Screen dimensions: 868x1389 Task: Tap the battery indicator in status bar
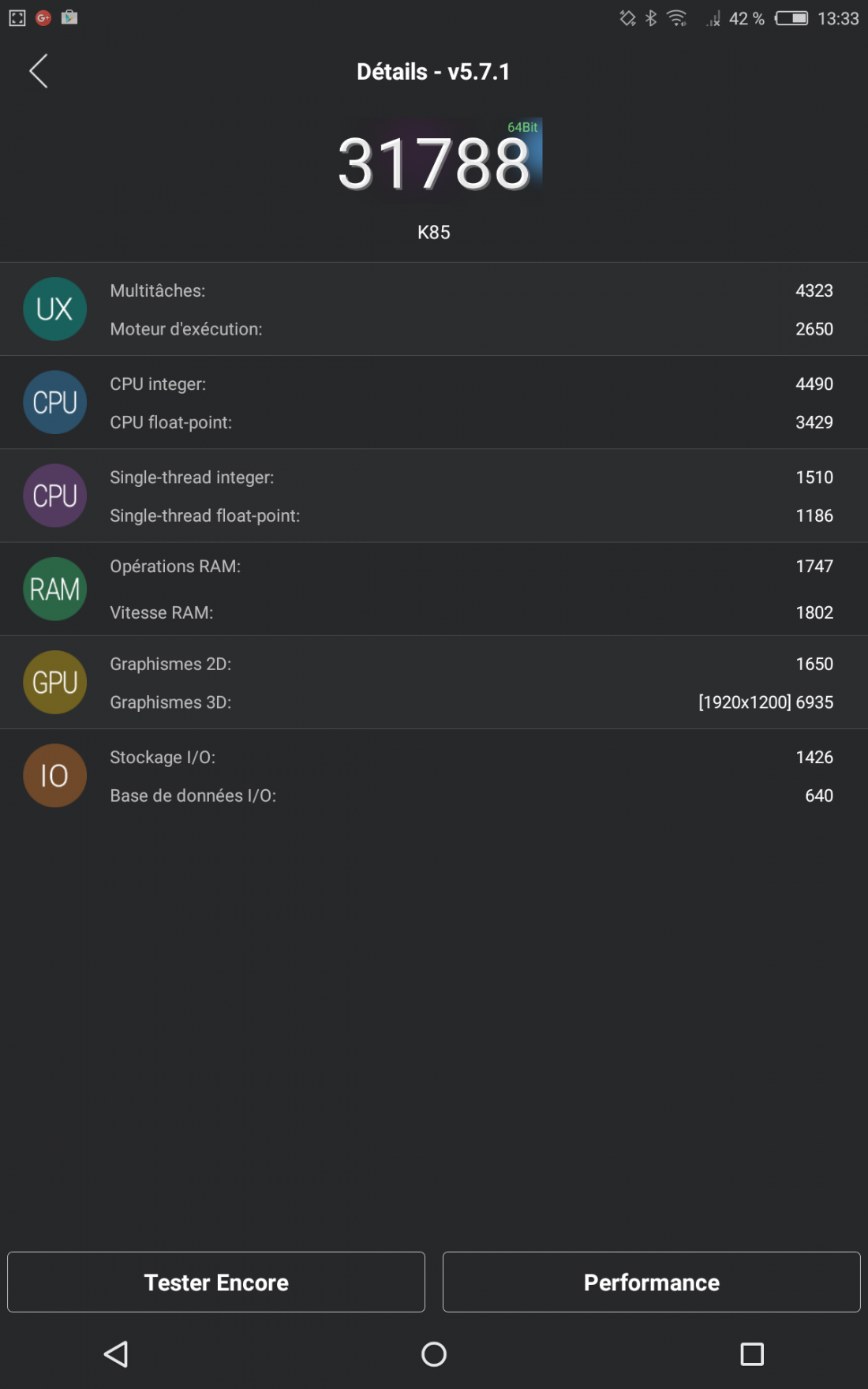[791, 18]
